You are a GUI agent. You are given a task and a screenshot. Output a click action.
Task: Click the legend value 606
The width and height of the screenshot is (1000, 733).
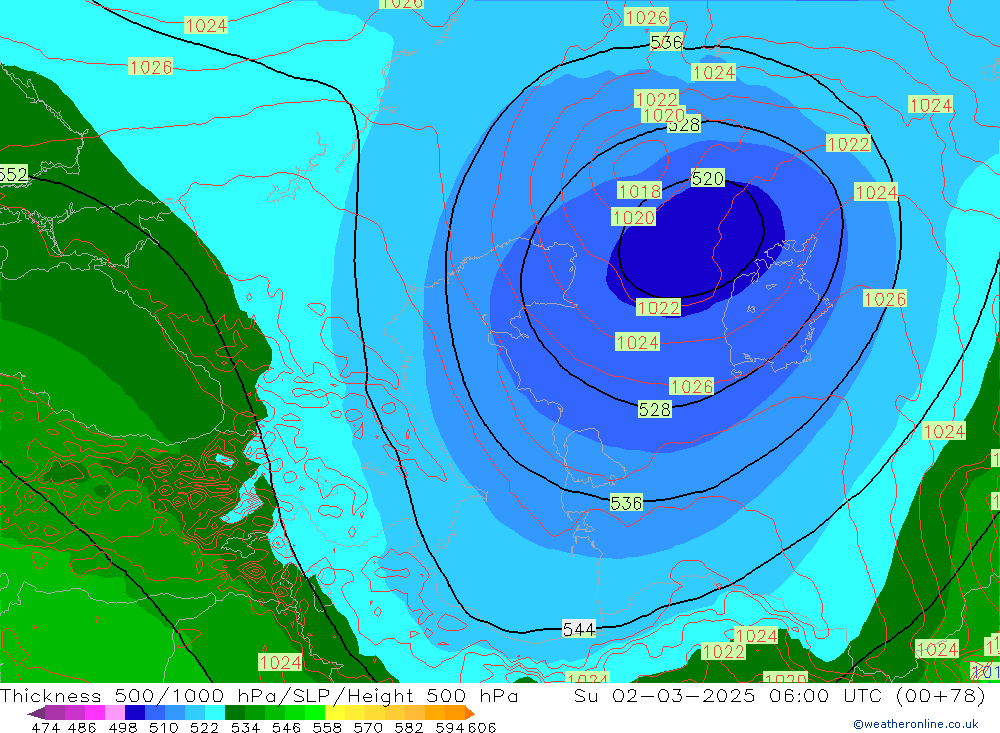pos(482,727)
